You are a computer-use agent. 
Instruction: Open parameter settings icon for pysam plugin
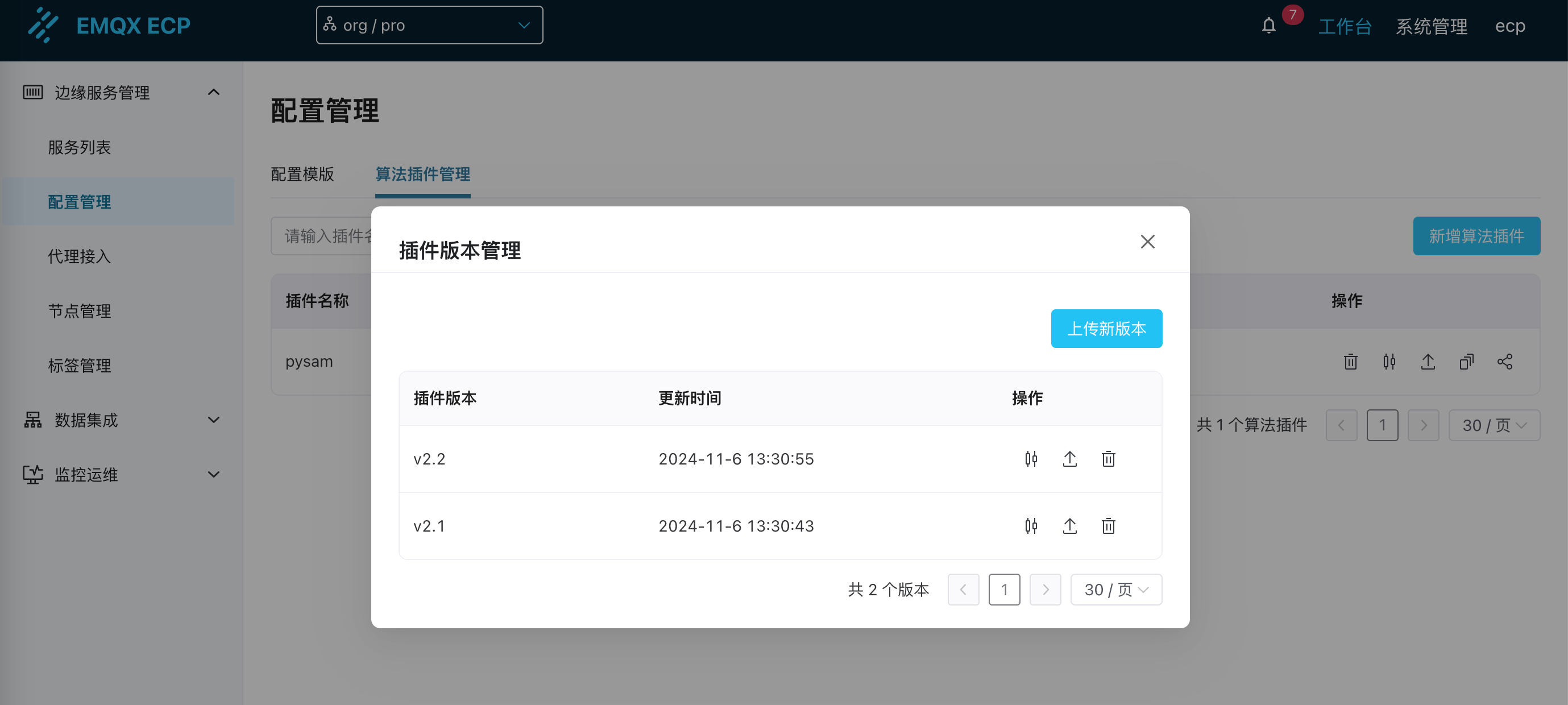click(1389, 362)
